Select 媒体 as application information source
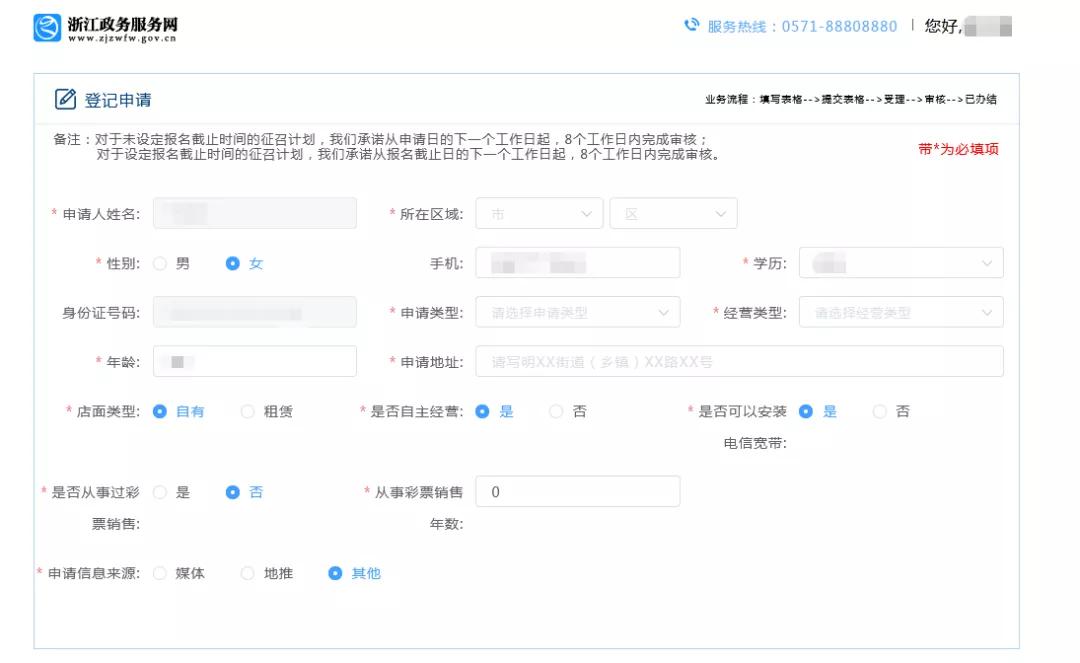1080x663 pixels. 160,573
